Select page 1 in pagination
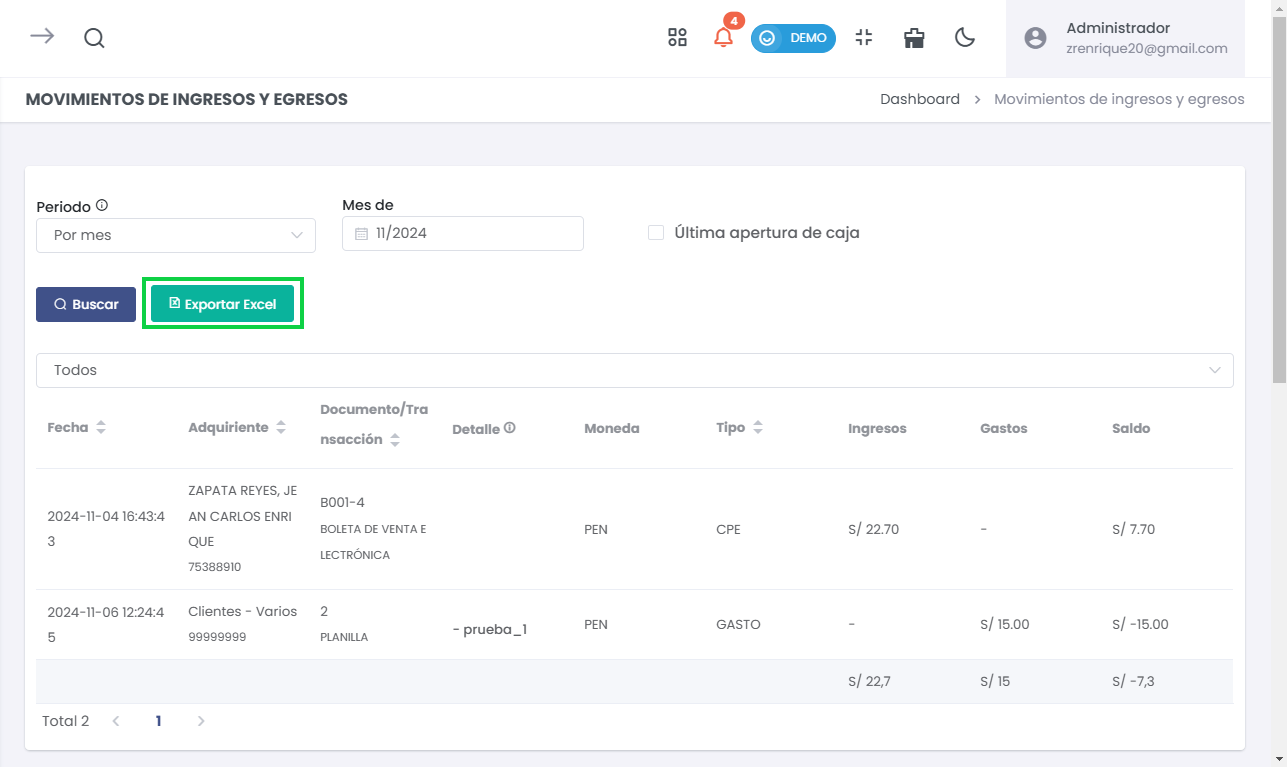Screen dimensions: 1287x767 [x=158, y=721]
